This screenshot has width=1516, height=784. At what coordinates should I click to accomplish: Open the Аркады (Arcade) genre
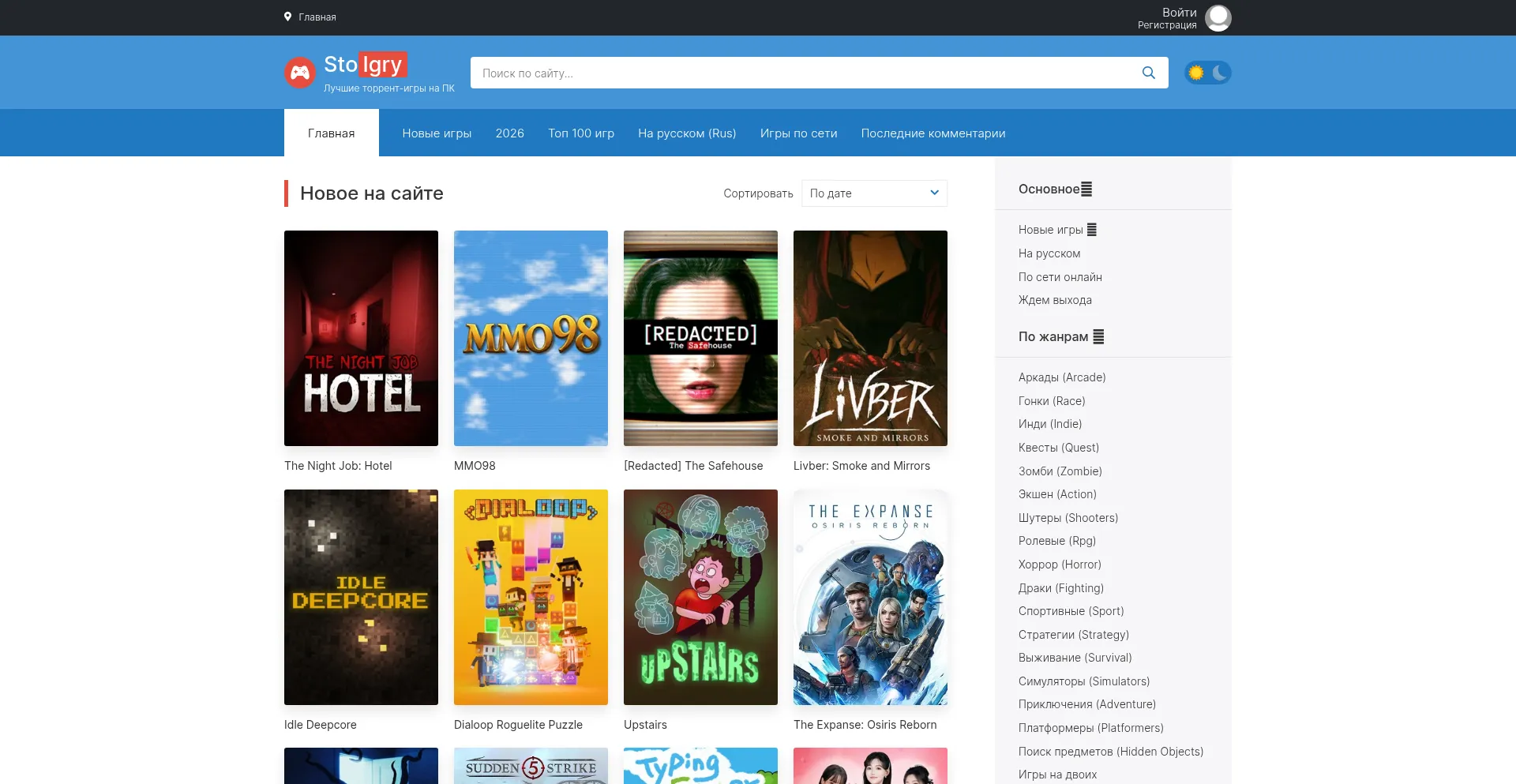[x=1062, y=377]
